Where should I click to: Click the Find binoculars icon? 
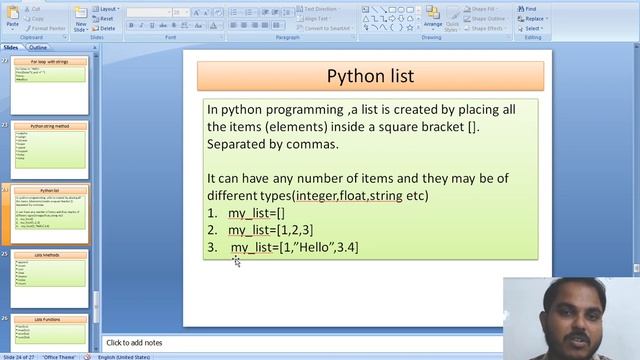pos(521,9)
